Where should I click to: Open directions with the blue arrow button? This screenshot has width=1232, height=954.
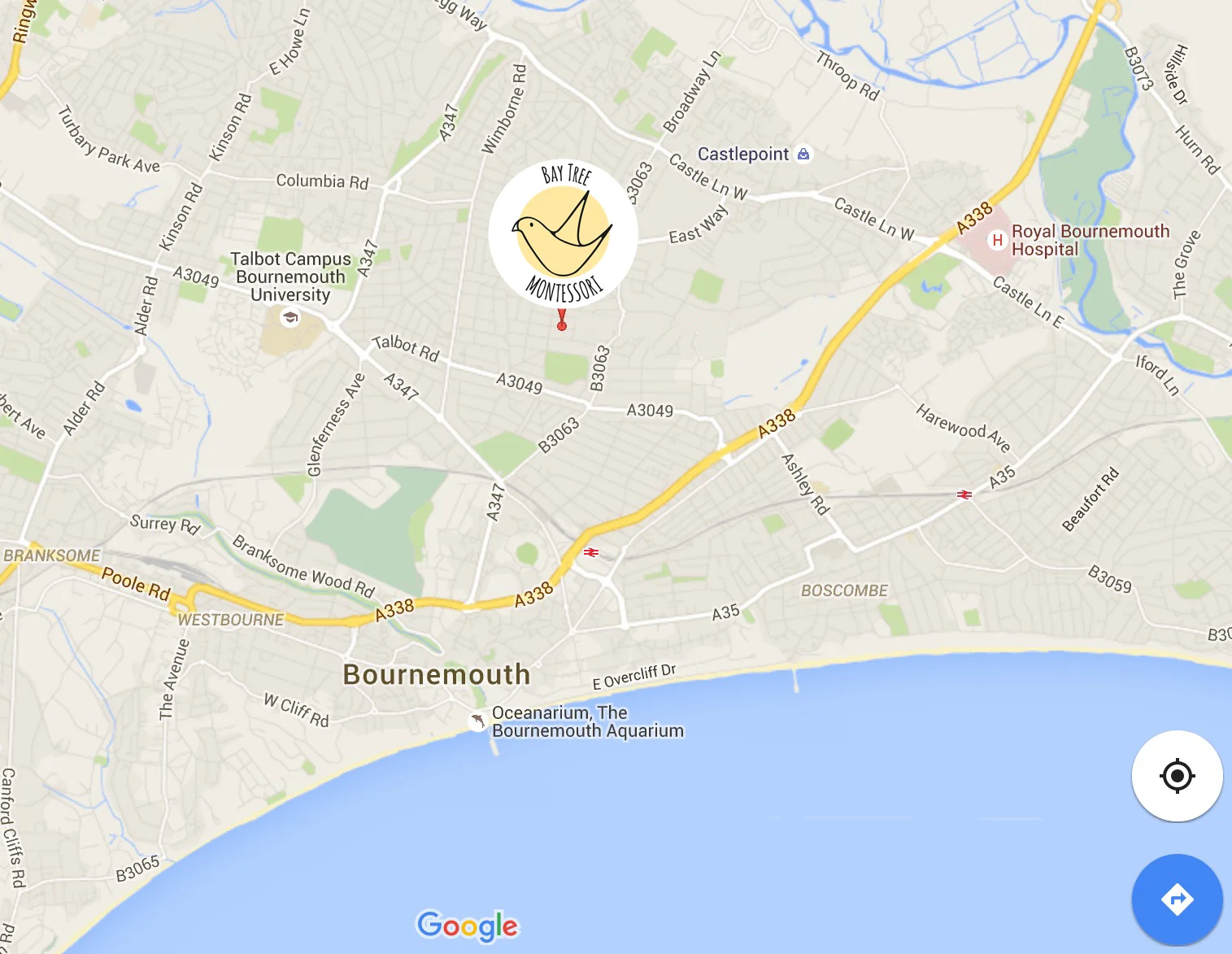(x=1177, y=900)
